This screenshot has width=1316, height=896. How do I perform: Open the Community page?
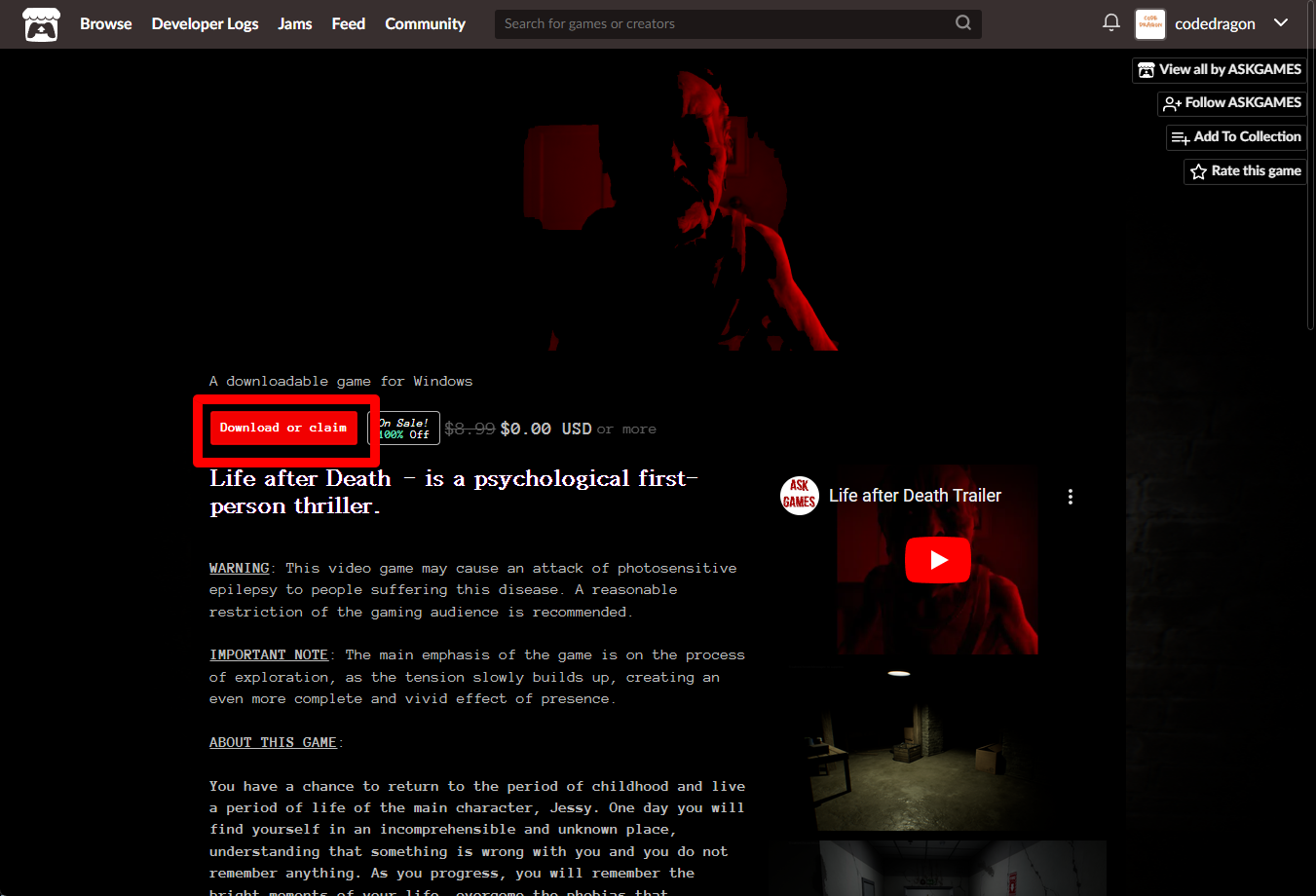(425, 23)
